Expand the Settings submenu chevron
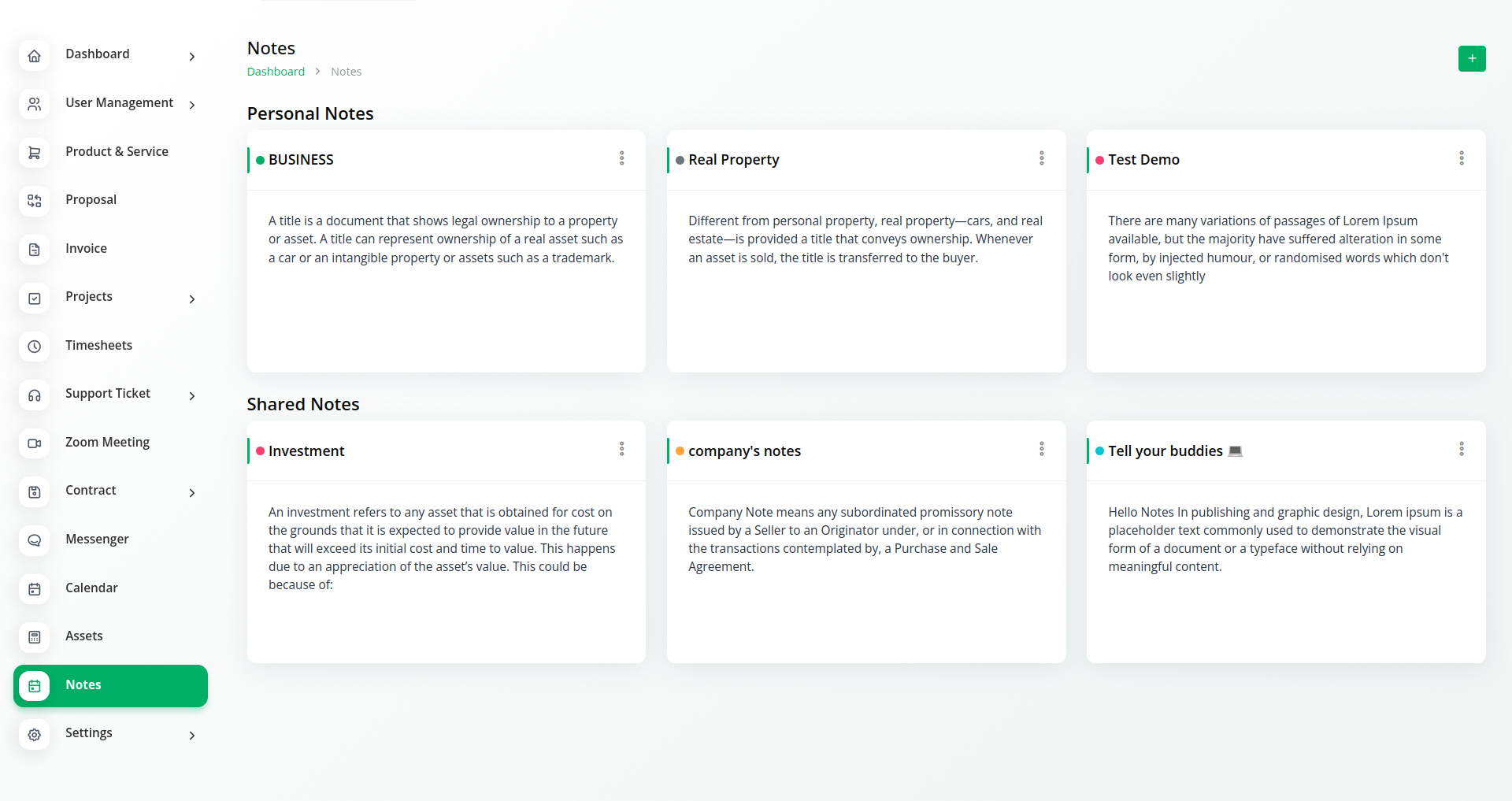1512x801 pixels. (x=192, y=736)
